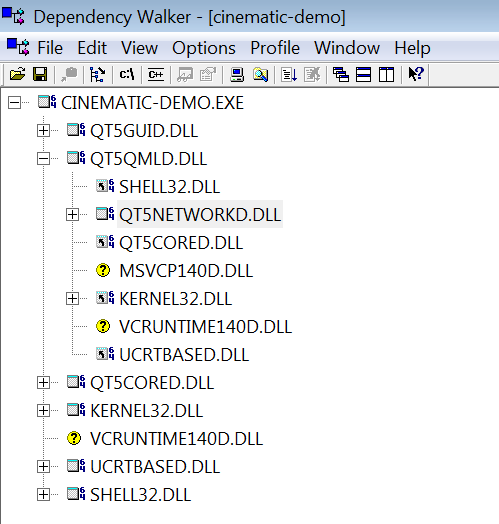Viewport: 499px width, 524px height.
Task: Open the View menu
Action: pyautogui.click(x=139, y=48)
